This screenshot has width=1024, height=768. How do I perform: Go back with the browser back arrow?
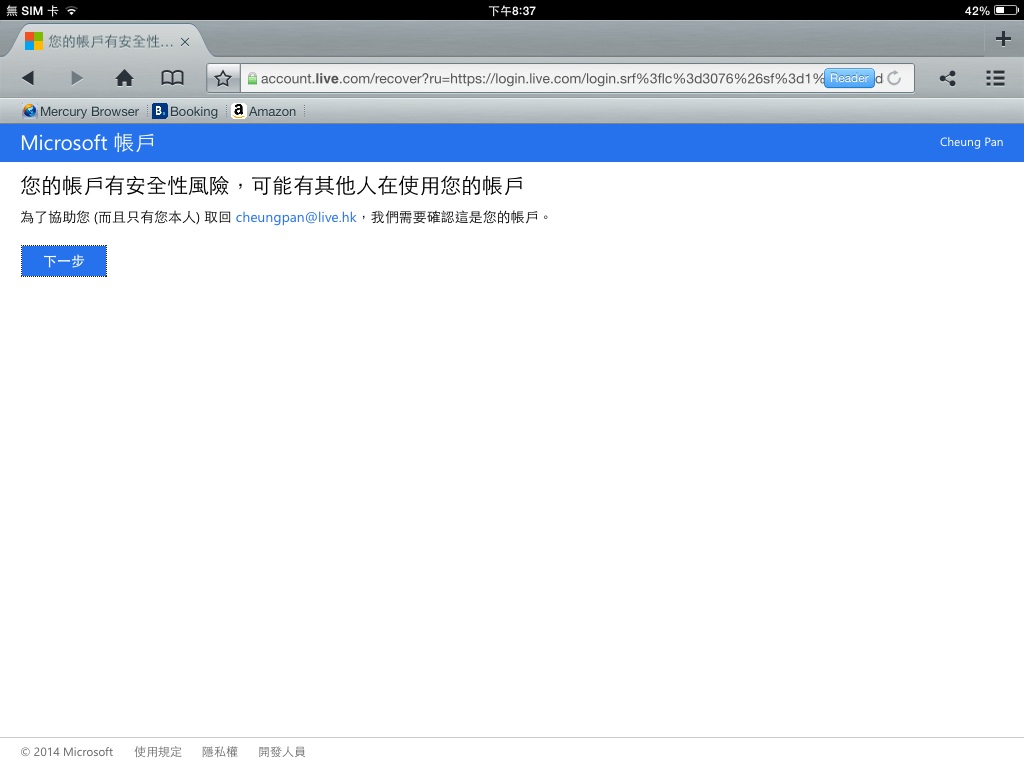(27, 78)
